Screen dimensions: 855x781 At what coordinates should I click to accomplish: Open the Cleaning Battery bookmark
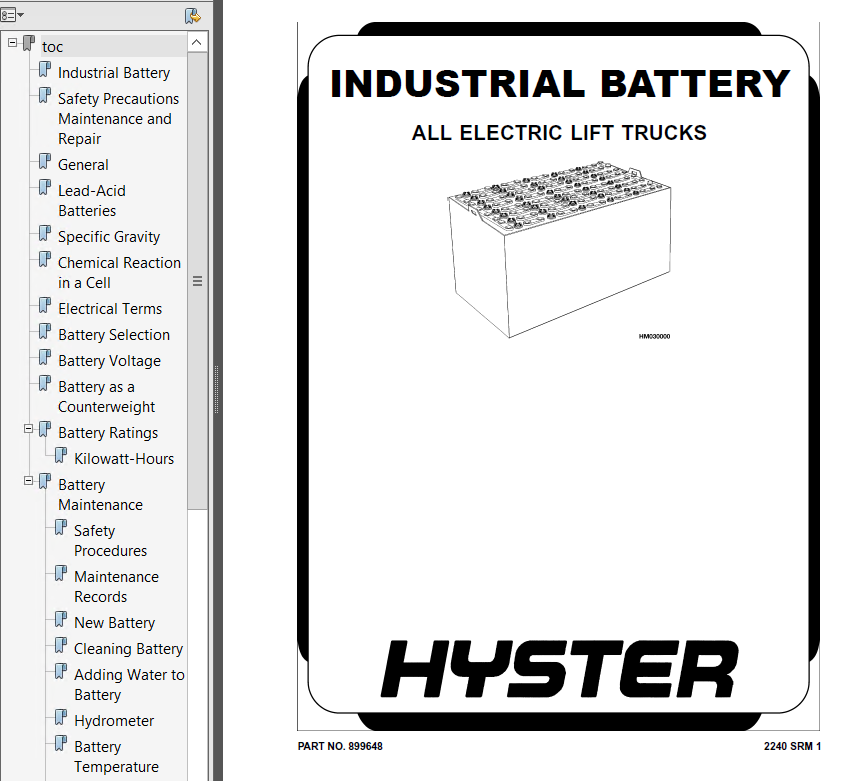[x=129, y=649]
